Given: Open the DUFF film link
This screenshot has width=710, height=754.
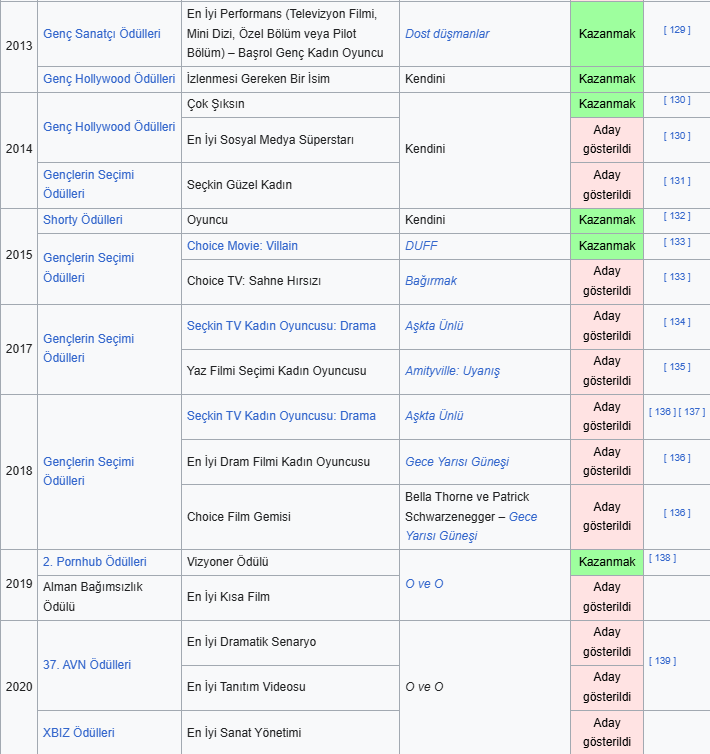Looking at the screenshot, I should [x=421, y=246].
